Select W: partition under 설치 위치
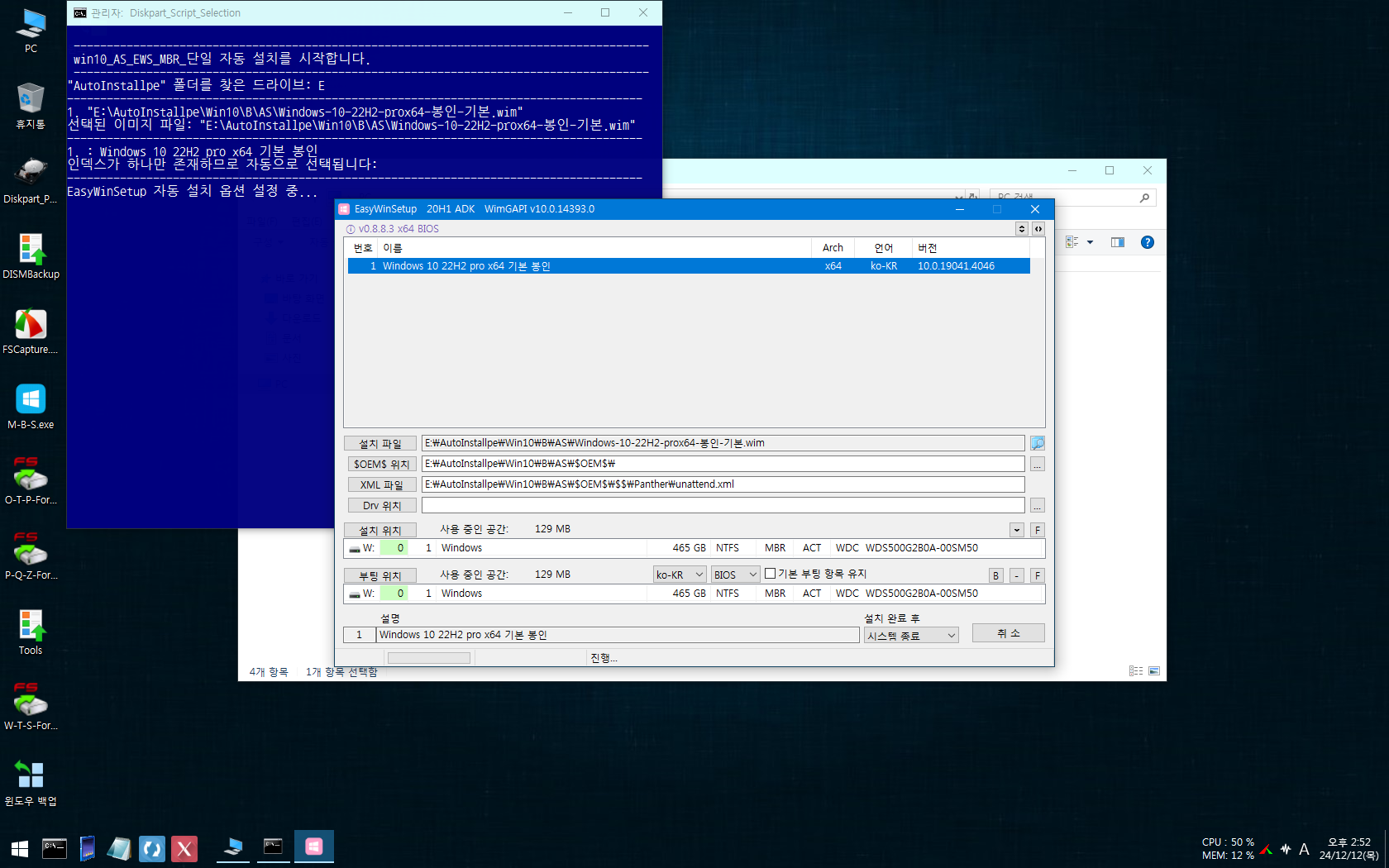This screenshot has width=1389, height=868. tap(694, 548)
